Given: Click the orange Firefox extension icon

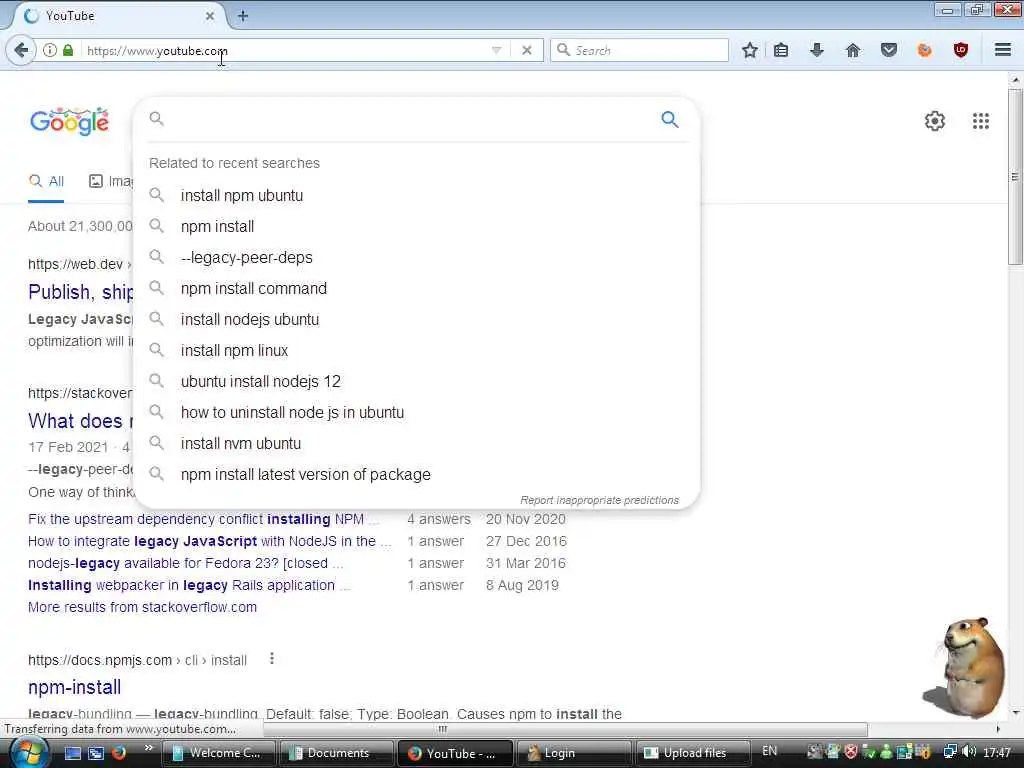Looking at the screenshot, I should 925,50.
